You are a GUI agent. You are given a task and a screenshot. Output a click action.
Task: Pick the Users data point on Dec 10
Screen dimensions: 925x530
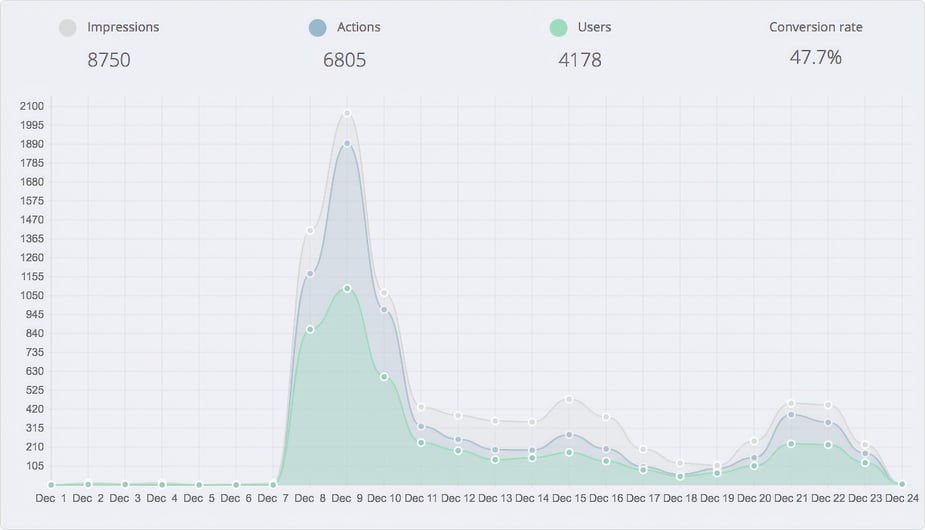tap(384, 376)
